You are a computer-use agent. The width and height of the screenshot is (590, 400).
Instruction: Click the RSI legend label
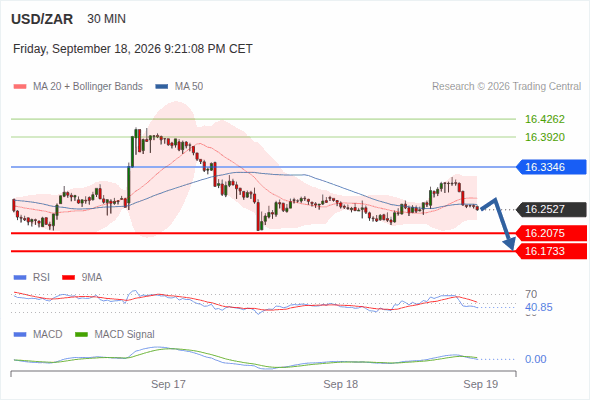pos(41,278)
